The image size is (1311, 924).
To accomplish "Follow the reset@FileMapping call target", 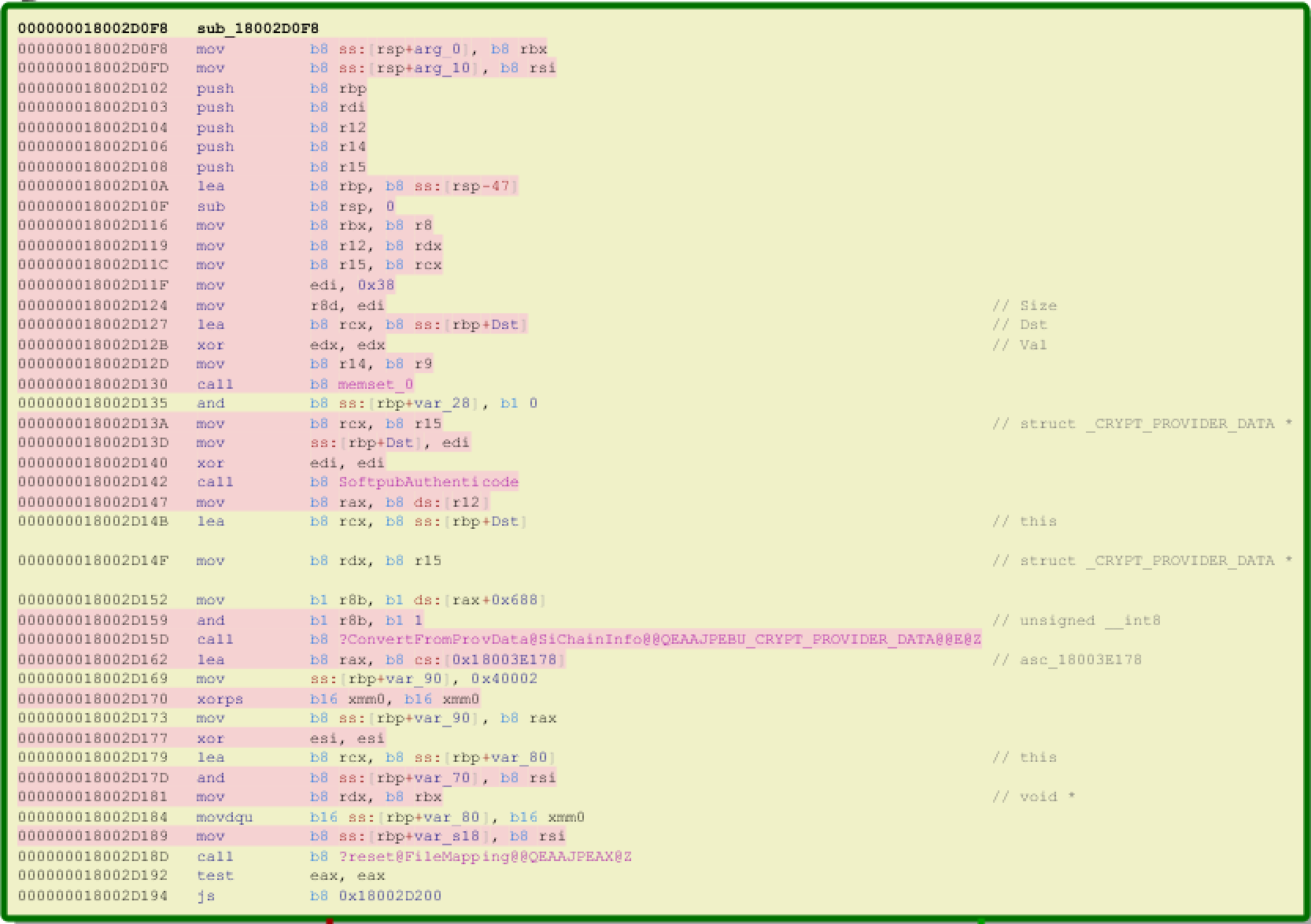I will [x=485, y=856].
